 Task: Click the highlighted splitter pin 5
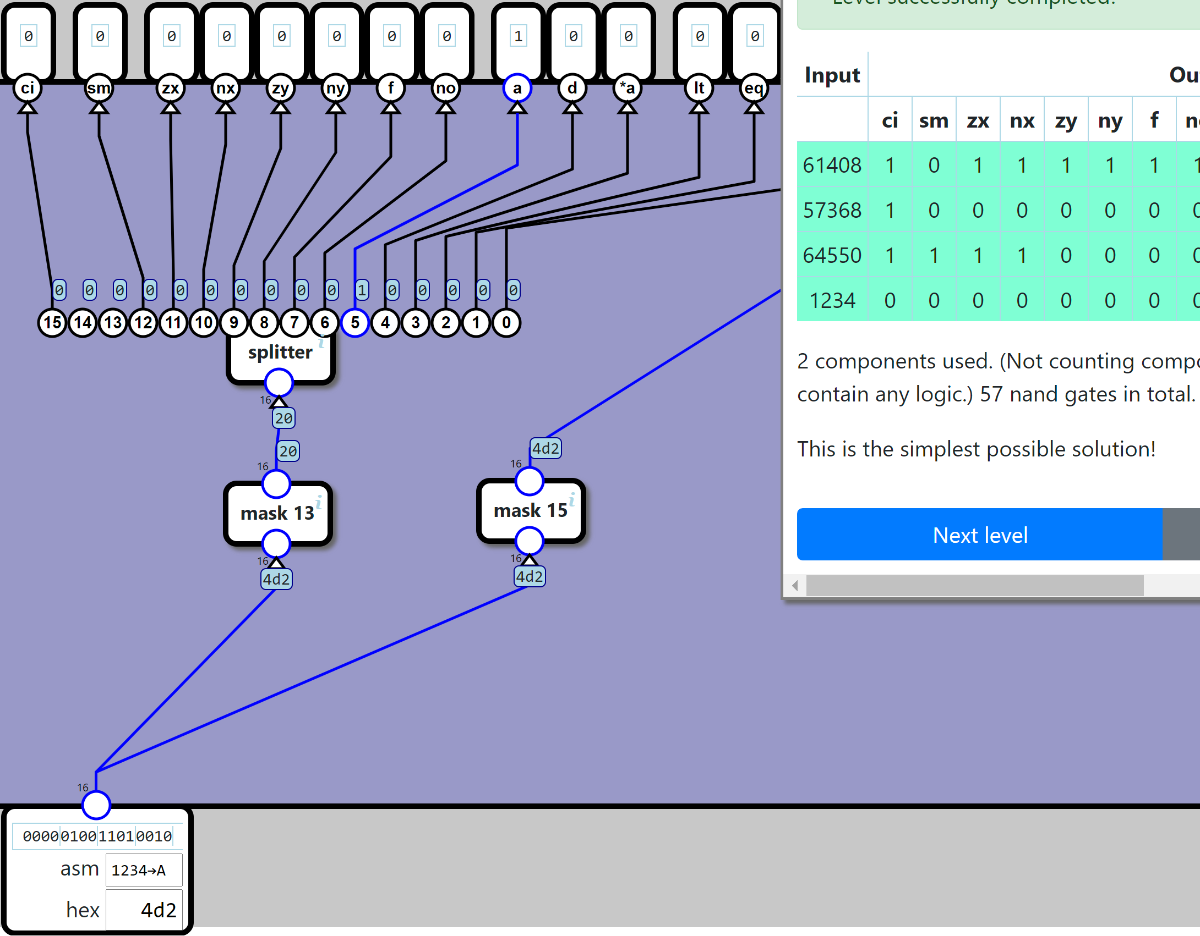pos(355,323)
